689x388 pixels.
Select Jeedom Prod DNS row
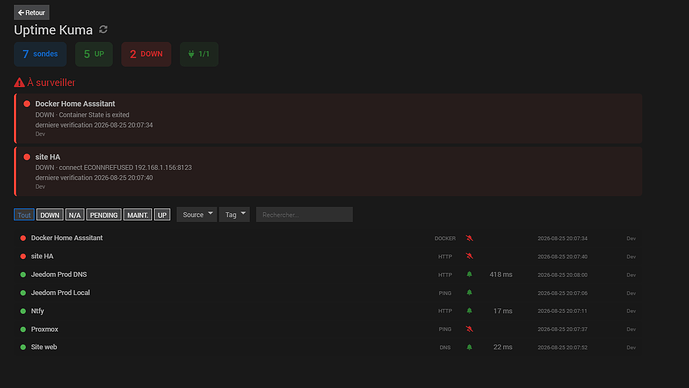coord(328,275)
